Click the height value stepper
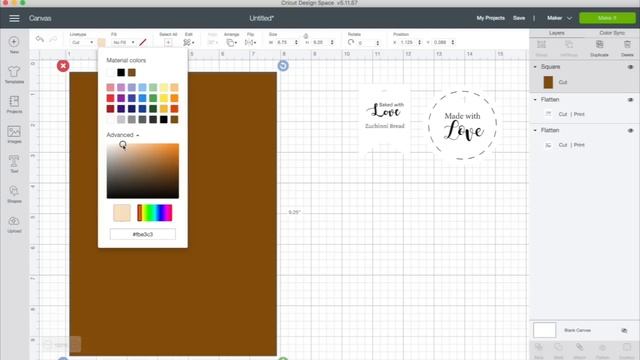 point(332,42)
